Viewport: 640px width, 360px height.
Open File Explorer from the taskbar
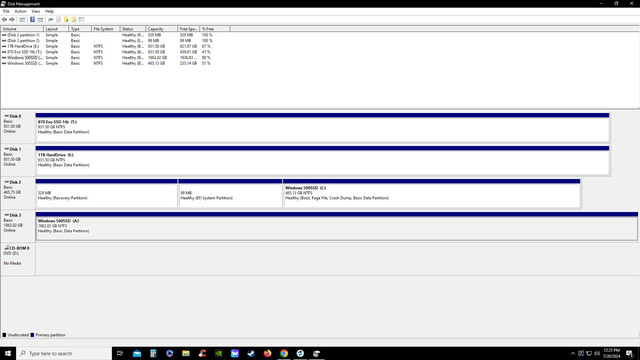click(186, 353)
